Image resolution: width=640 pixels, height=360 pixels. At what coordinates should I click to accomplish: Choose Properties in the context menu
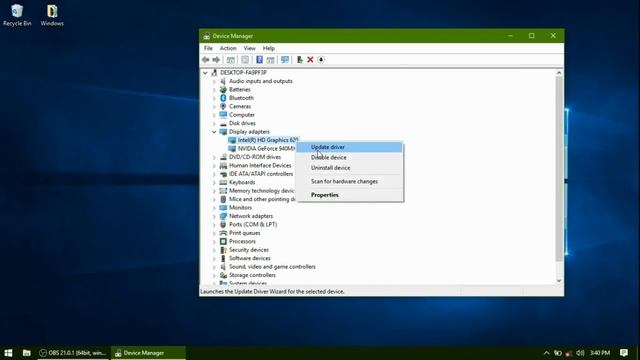coord(349,195)
